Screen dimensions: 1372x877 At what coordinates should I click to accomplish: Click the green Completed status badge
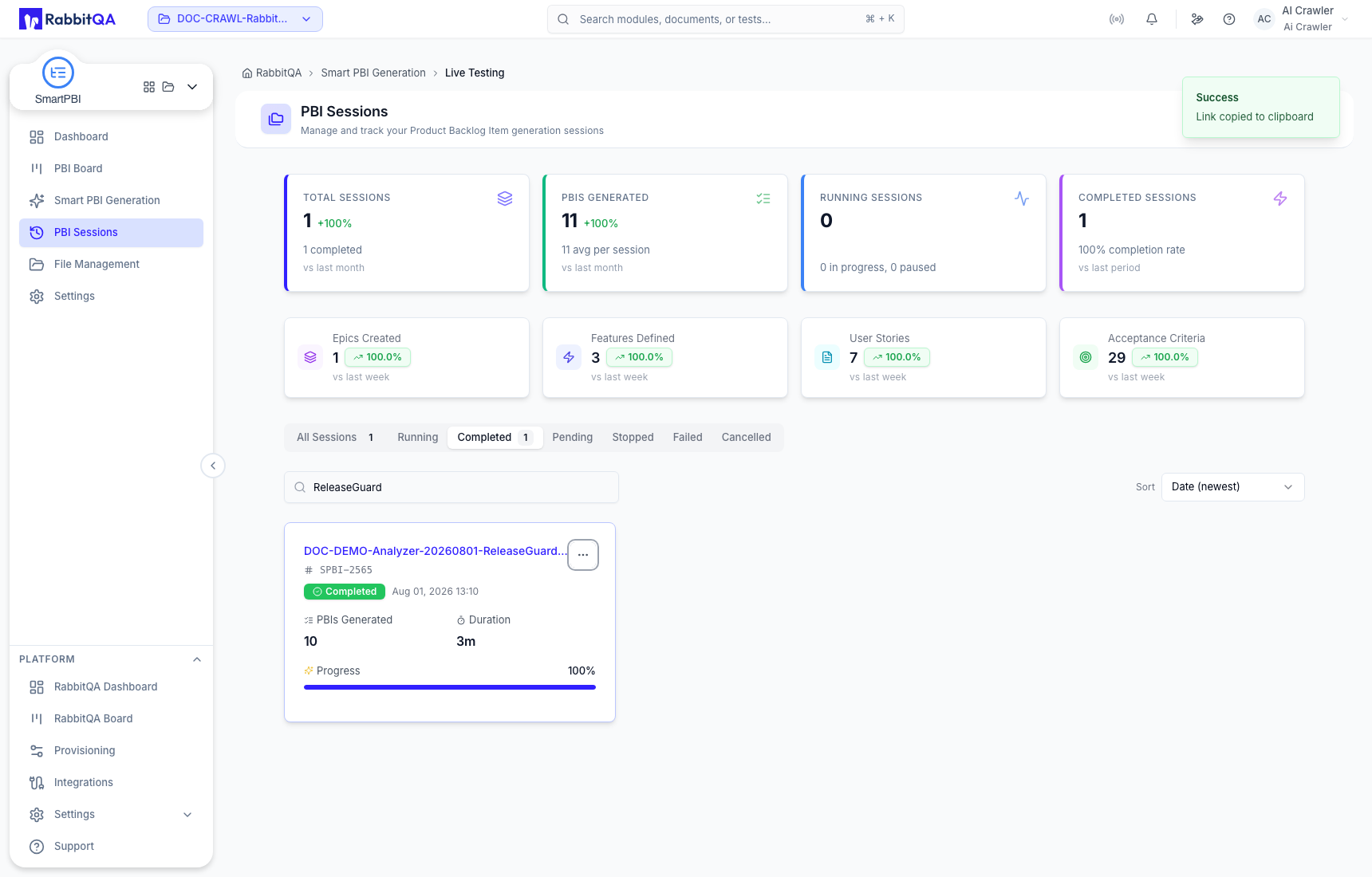[x=345, y=592]
